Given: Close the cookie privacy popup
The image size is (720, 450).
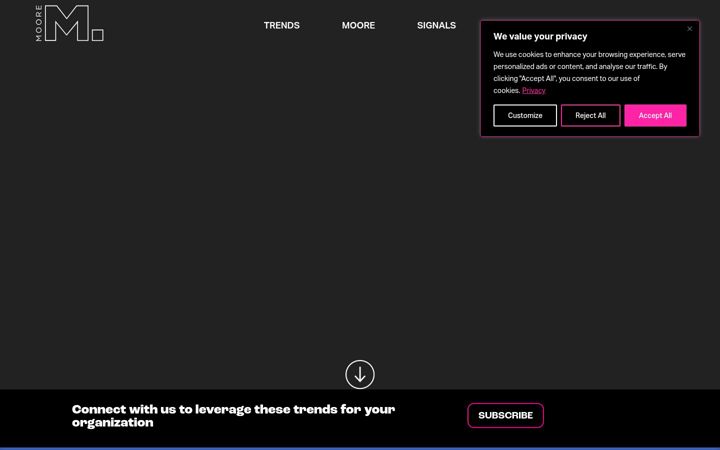Looking at the screenshot, I should pyautogui.click(x=689, y=29).
